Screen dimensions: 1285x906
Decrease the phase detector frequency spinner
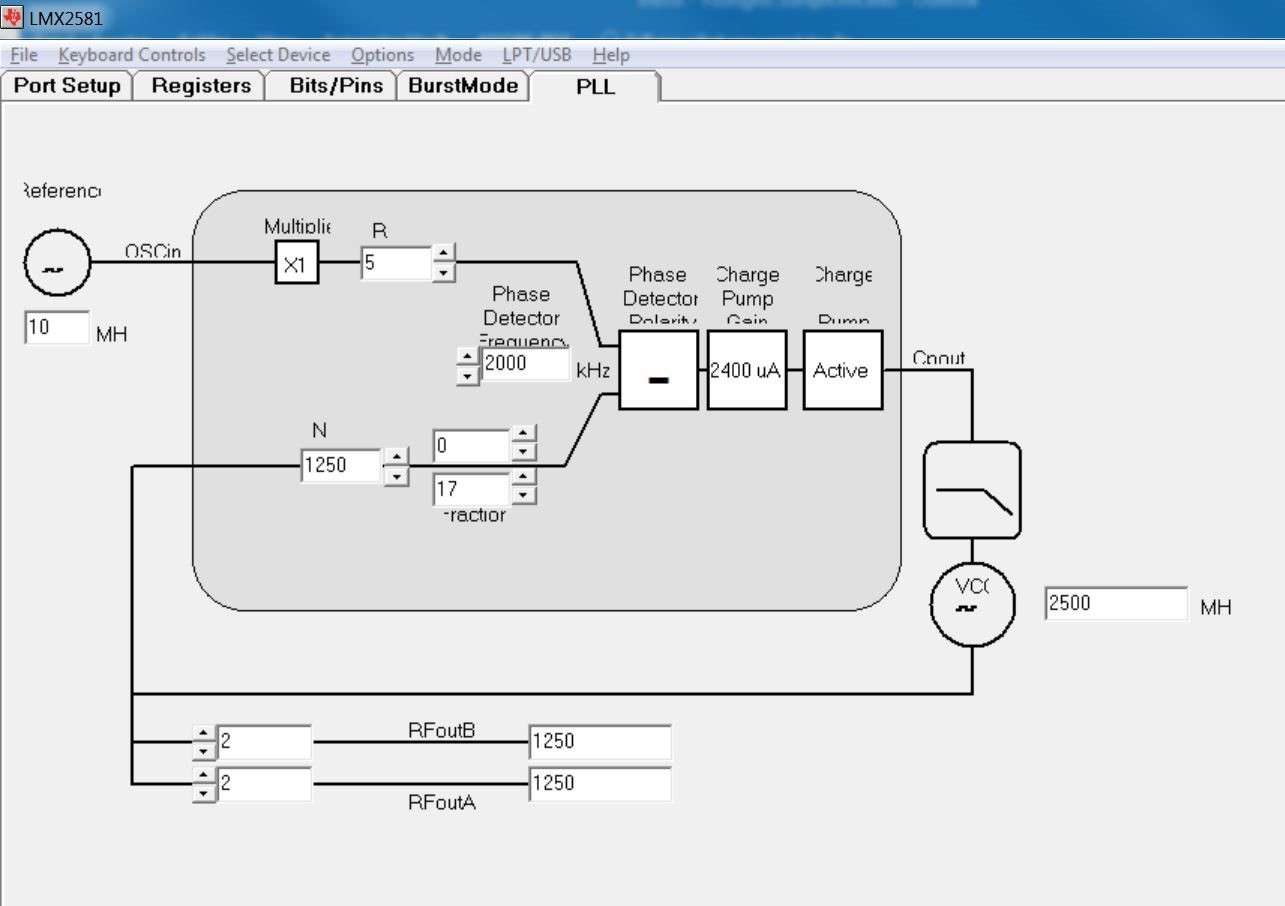point(466,376)
